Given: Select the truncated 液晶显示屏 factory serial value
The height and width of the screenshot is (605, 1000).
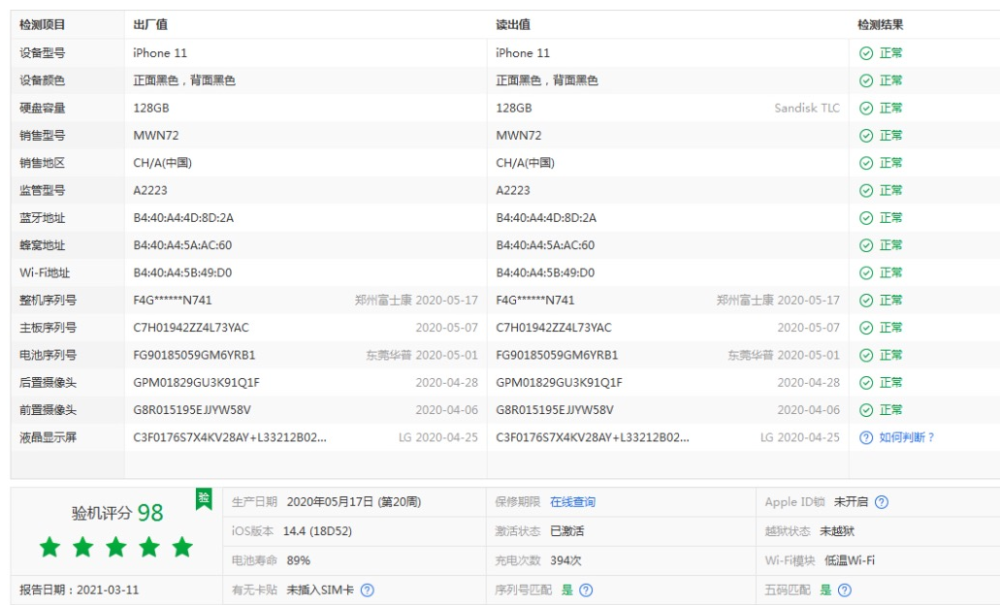Looking at the screenshot, I should coord(230,437).
